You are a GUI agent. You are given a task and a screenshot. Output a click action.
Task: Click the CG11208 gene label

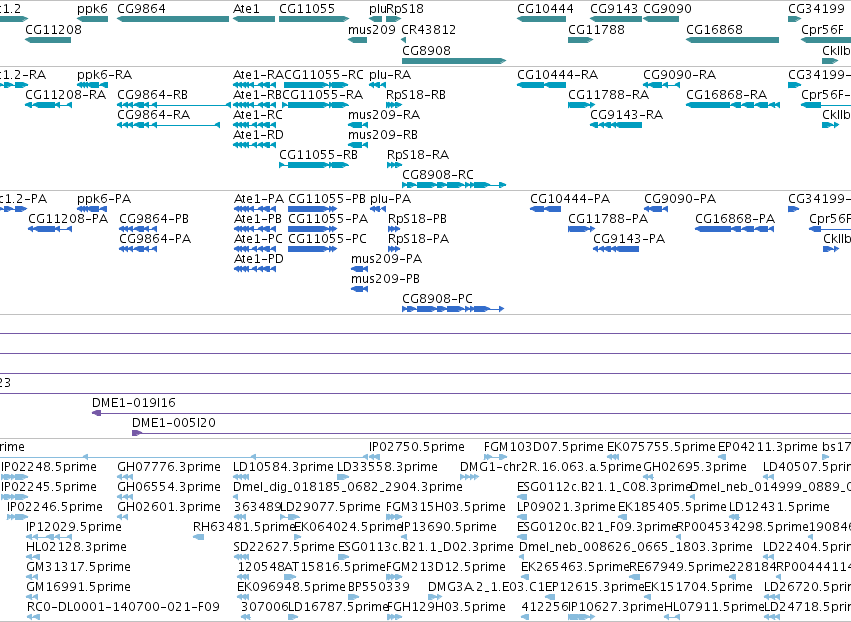(53, 29)
